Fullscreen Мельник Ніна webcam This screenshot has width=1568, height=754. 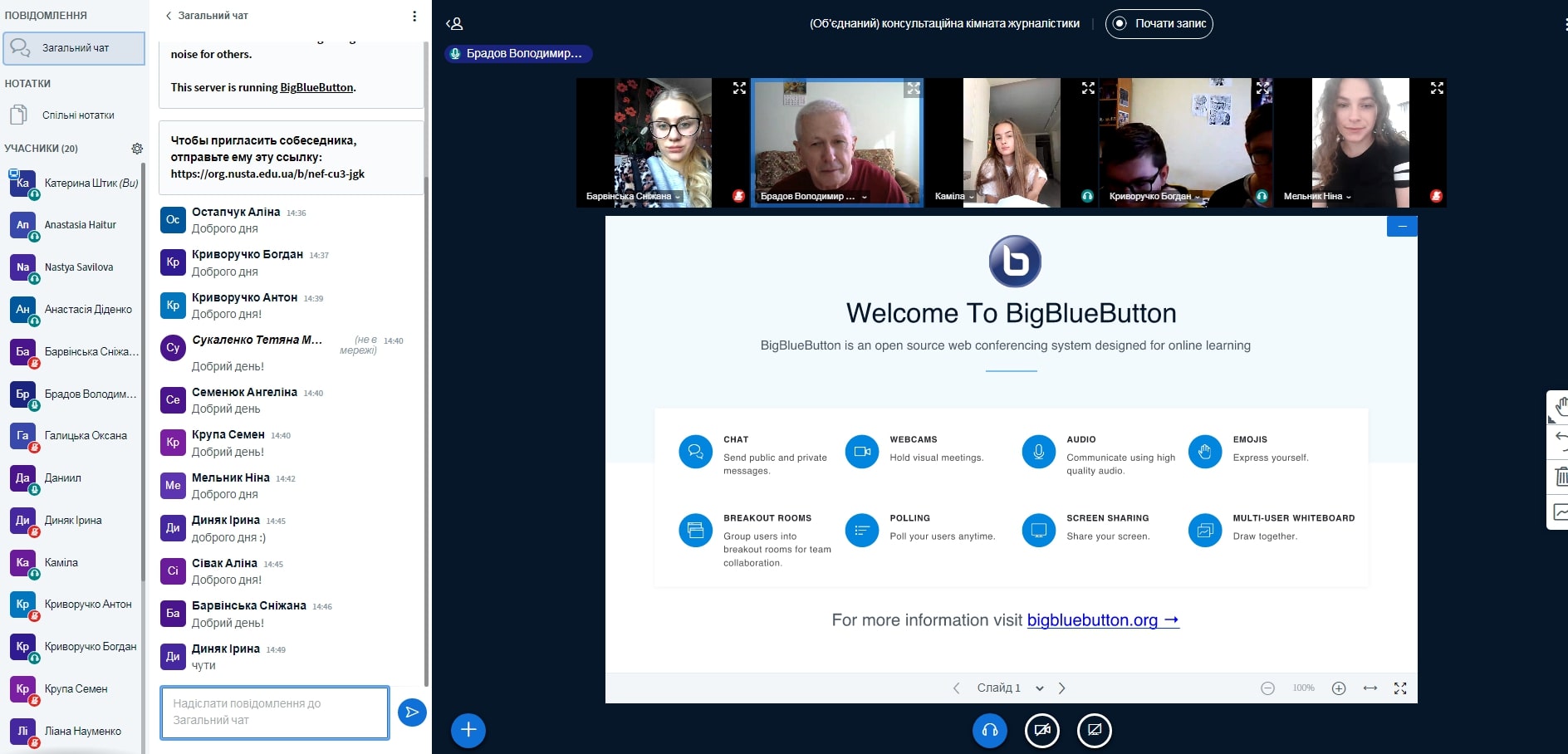pos(1437,88)
